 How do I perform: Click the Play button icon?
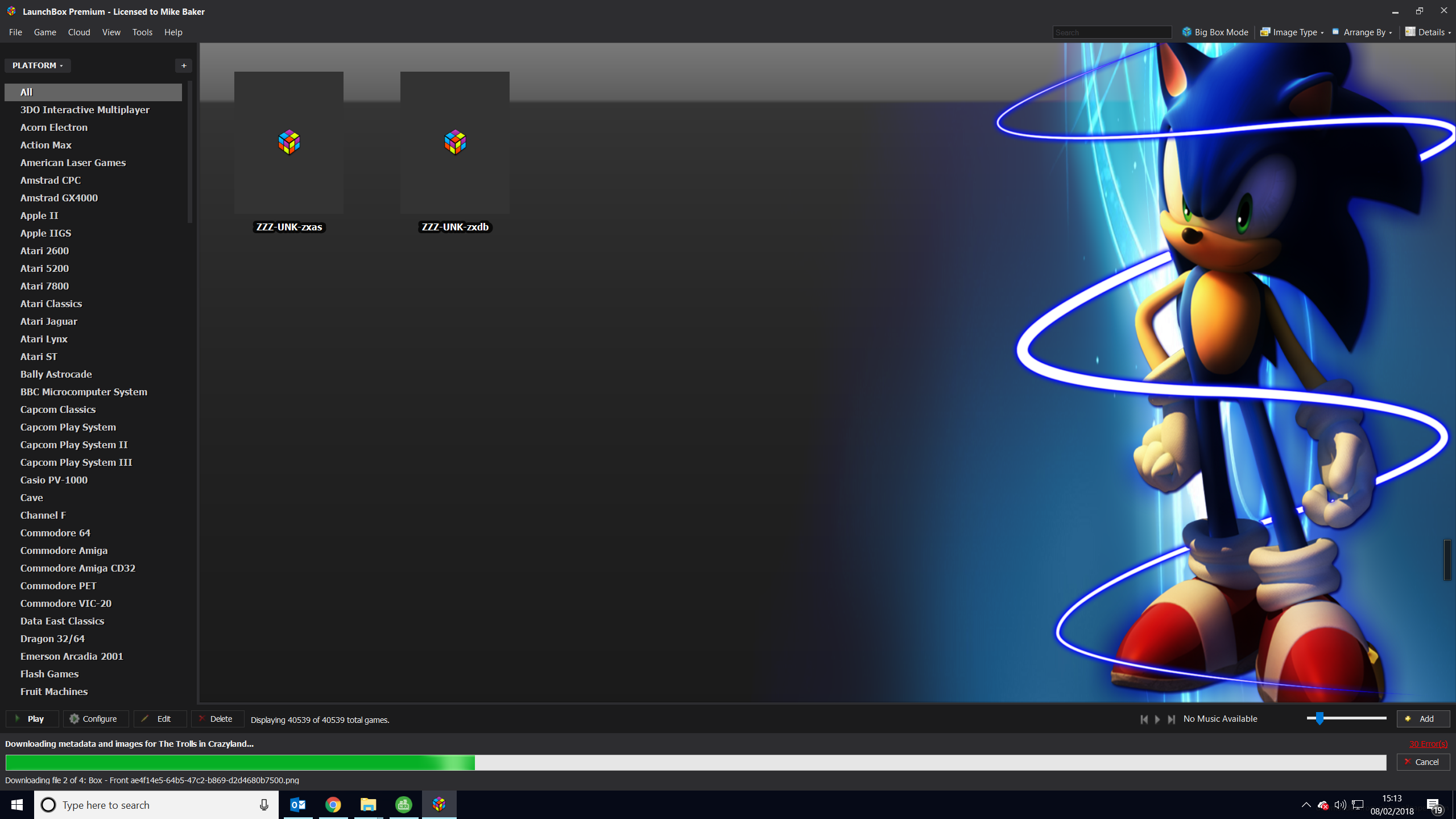(32, 719)
